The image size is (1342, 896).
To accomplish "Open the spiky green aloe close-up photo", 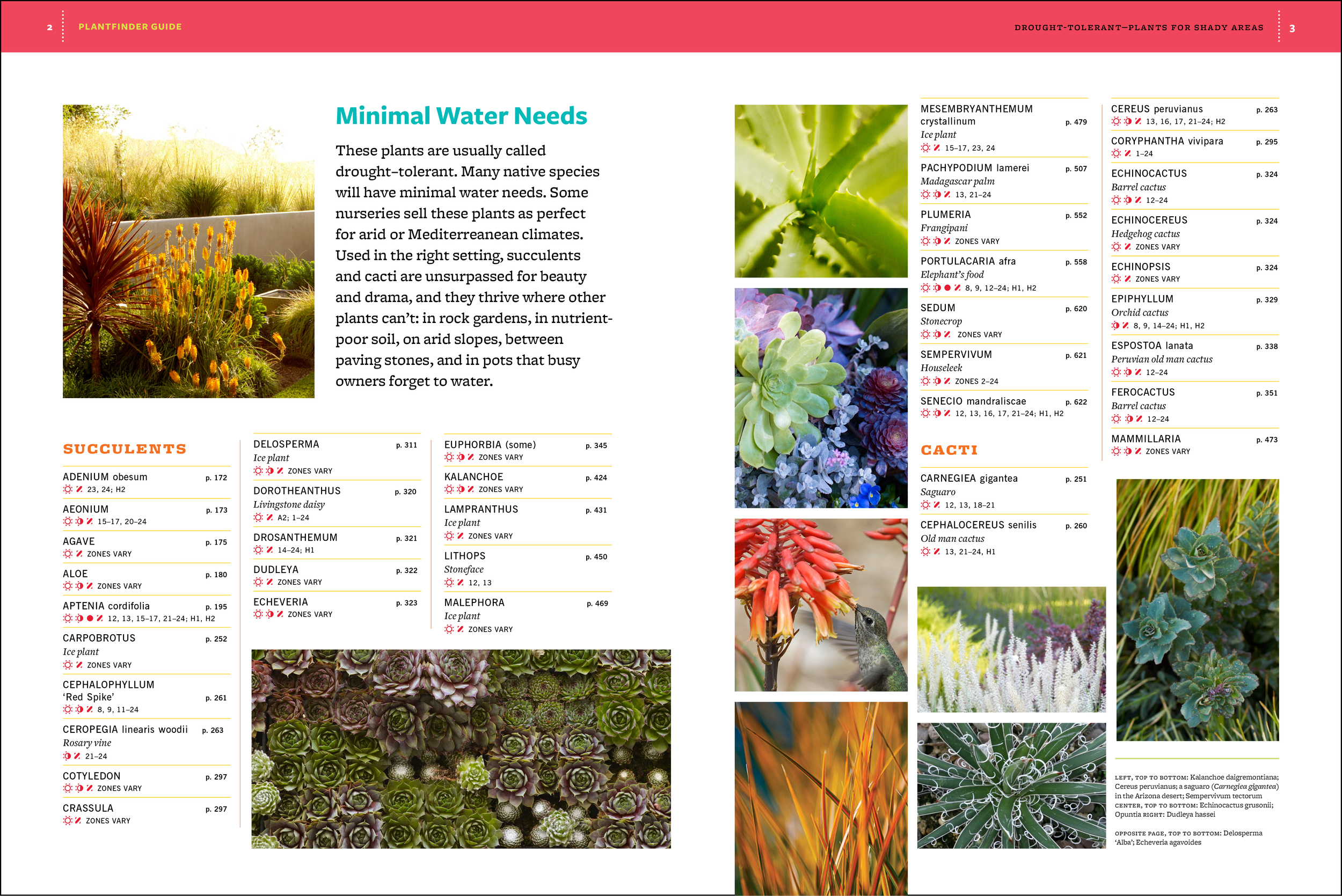I will point(821,192).
